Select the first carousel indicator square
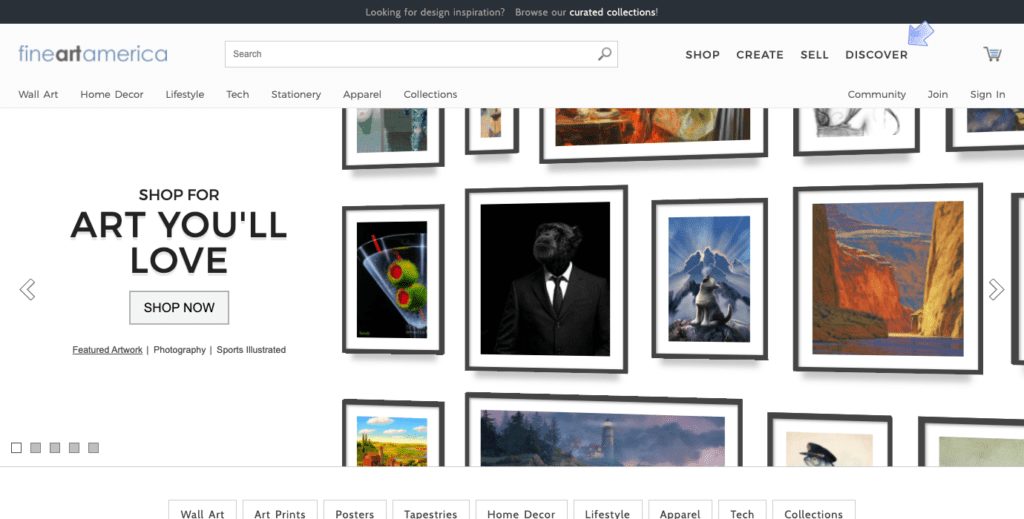The image size is (1024, 519). tap(16, 448)
